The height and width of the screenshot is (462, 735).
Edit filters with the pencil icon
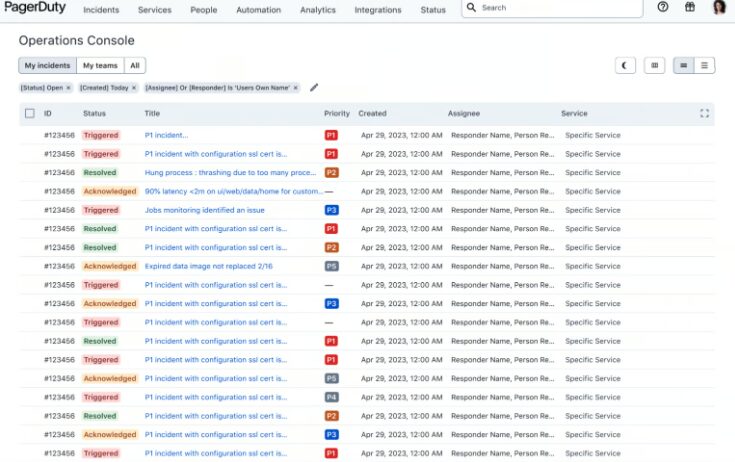(314, 88)
